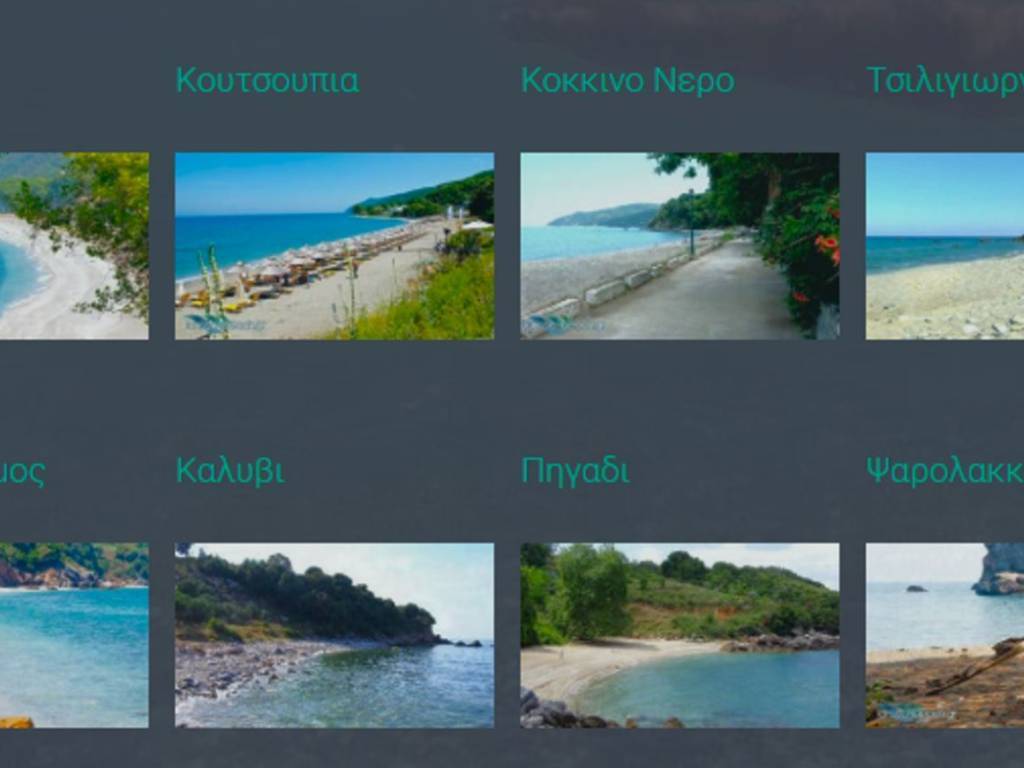1024x768 pixels.
Task: View the Τσιλιγιωργ pebble beach thumbnail
Action: 945,246
